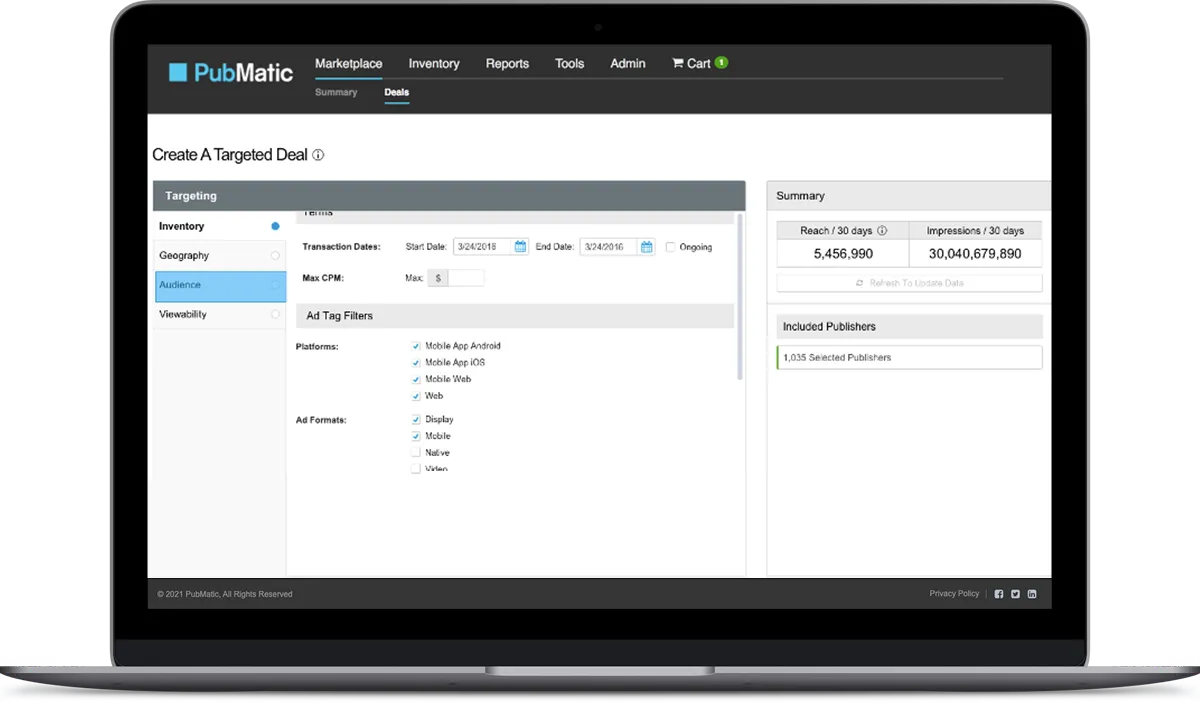Open the Start Date calendar picker
Viewport: 1200px width, 703px height.
(x=520, y=247)
